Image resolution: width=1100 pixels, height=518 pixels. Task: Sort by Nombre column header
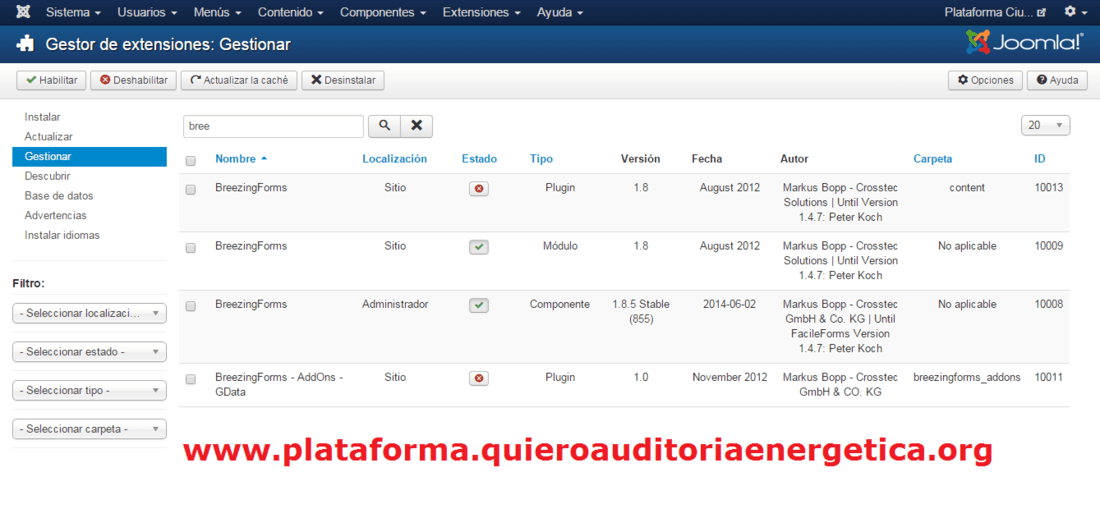click(x=236, y=159)
